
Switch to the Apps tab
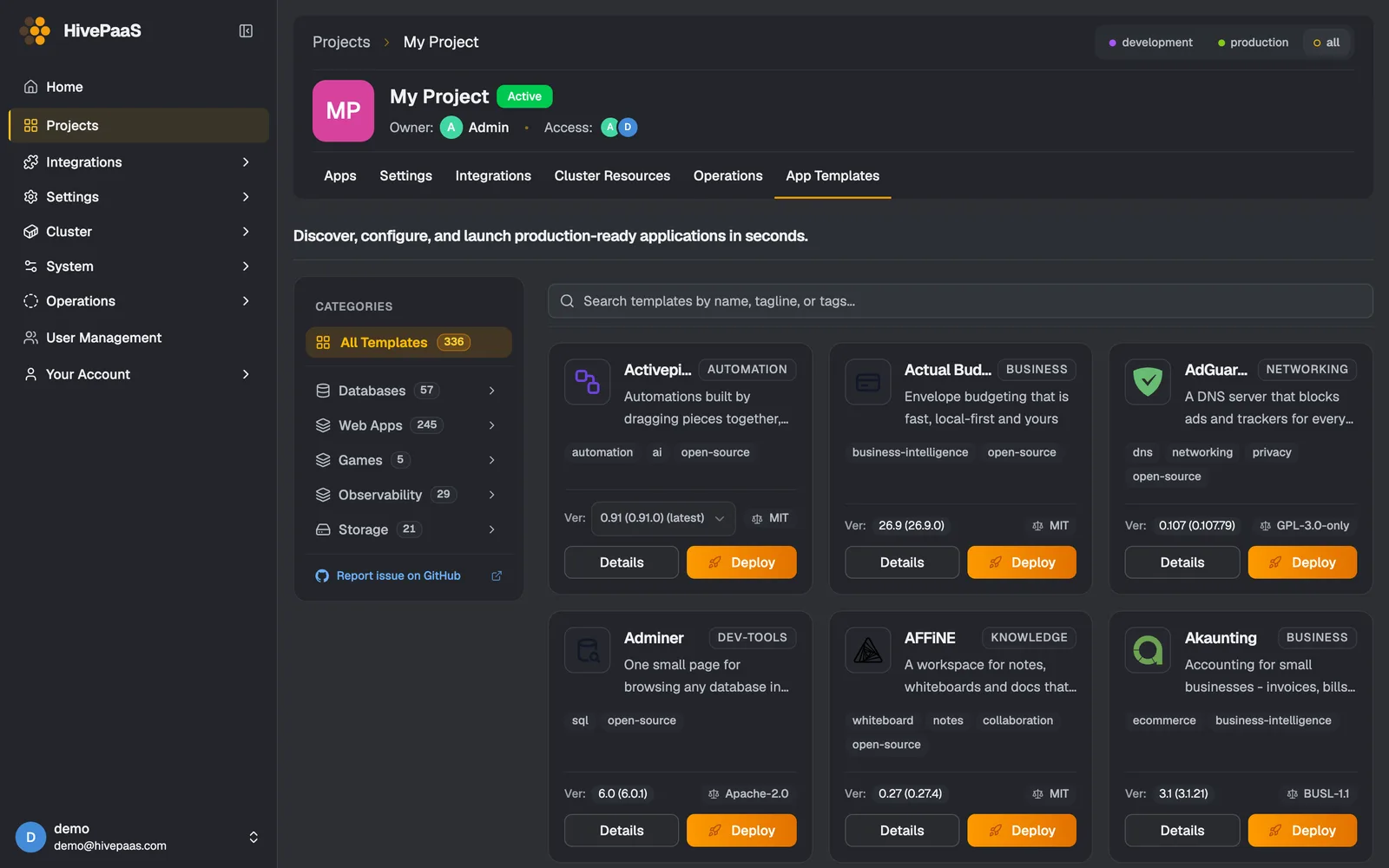click(340, 175)
